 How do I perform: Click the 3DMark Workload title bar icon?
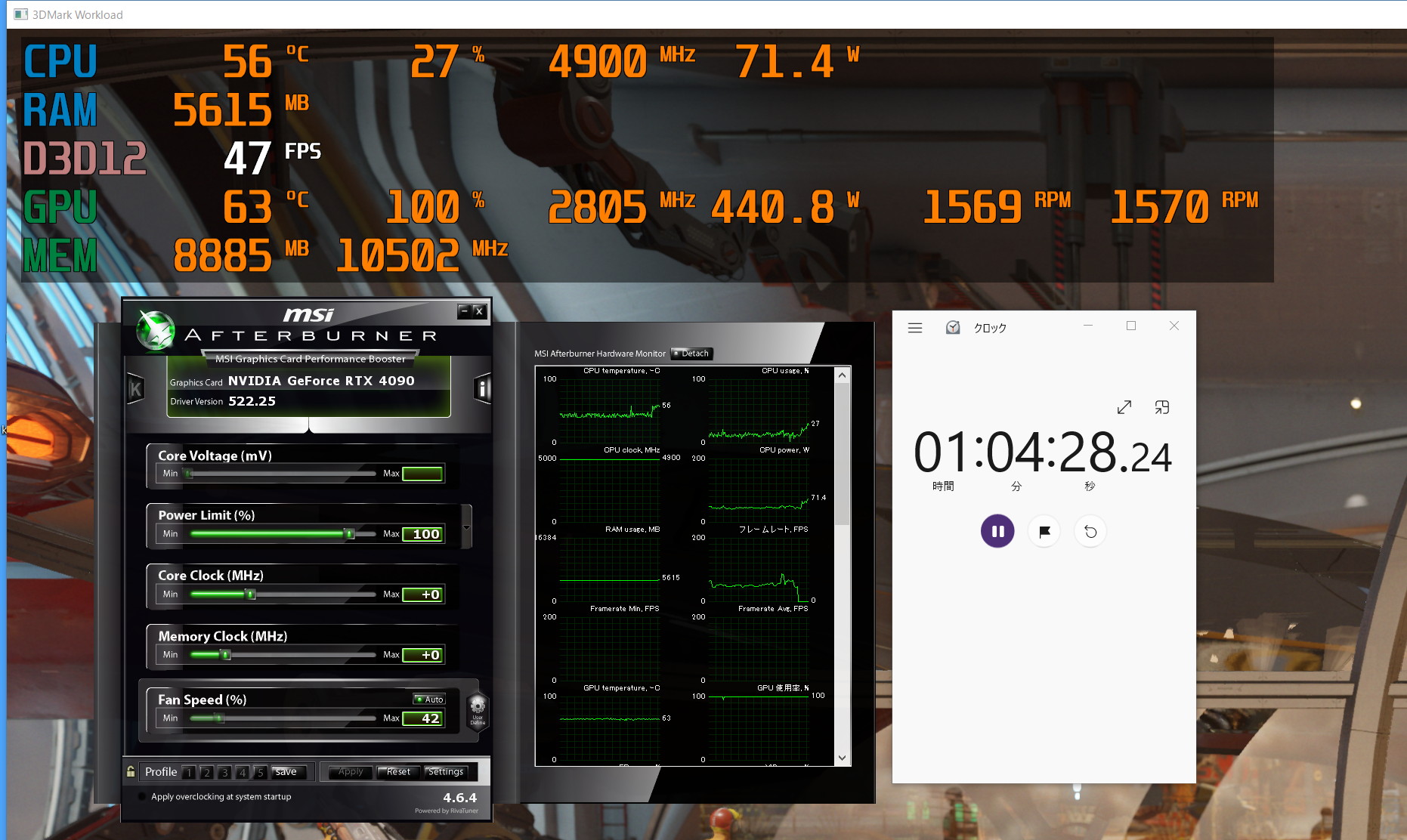[x=20, y=14]
